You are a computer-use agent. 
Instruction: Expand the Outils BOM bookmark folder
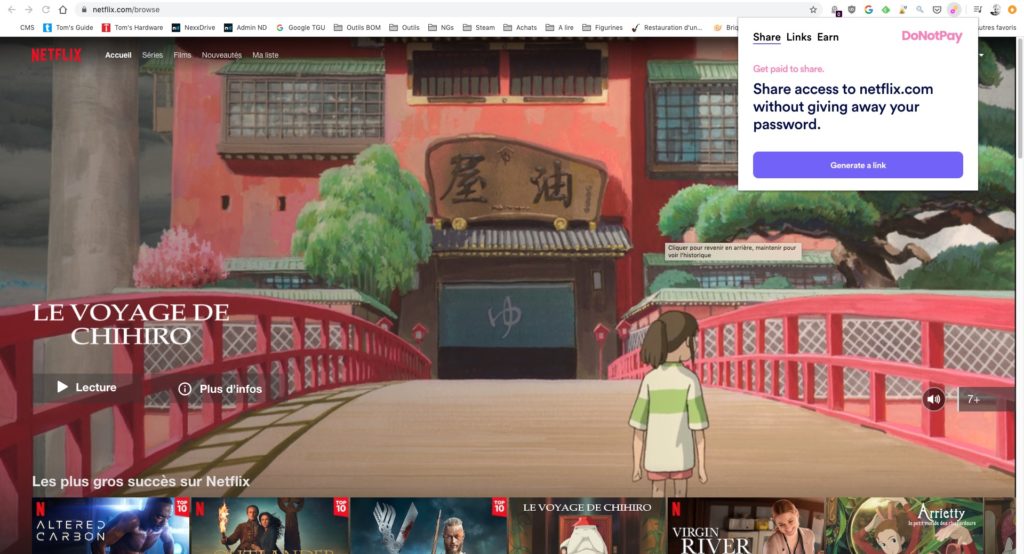[357, 27]
